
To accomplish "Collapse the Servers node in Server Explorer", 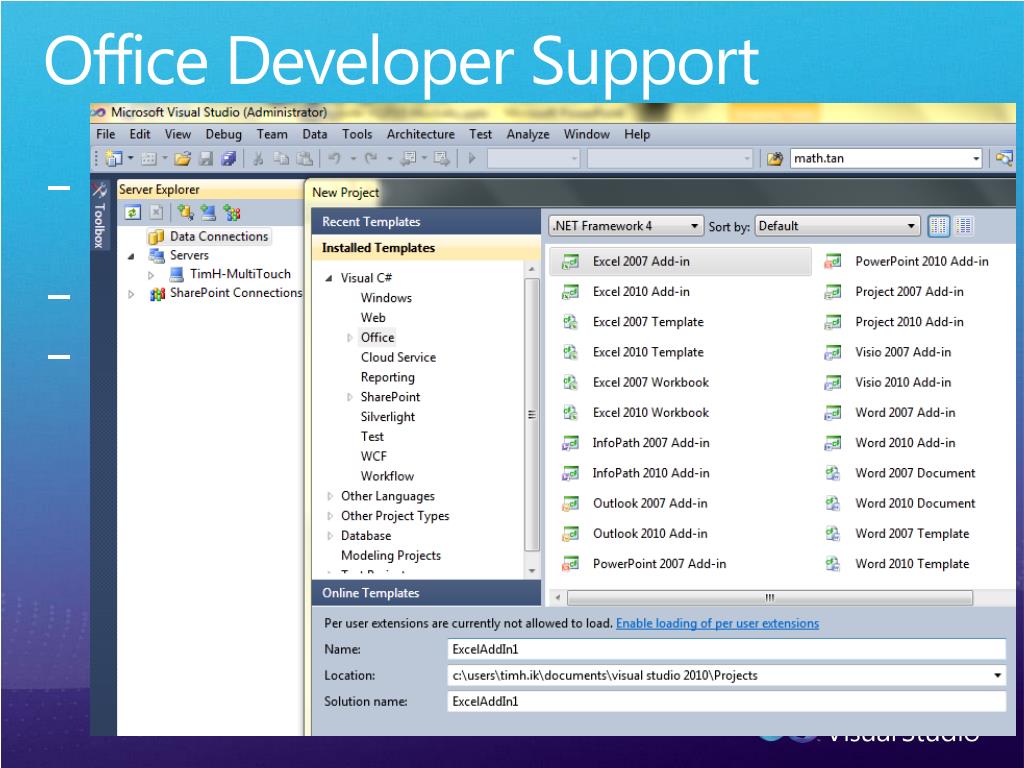I will coord(131,256).
